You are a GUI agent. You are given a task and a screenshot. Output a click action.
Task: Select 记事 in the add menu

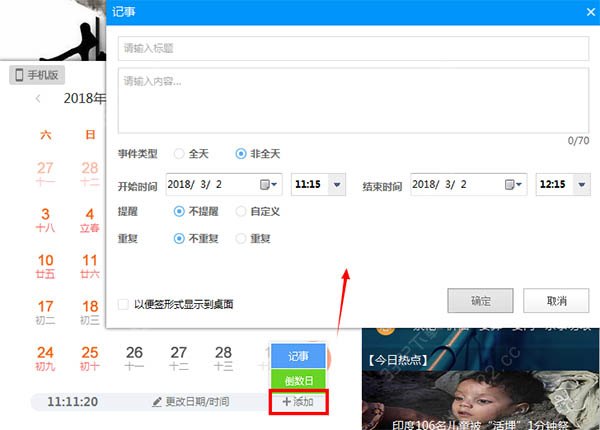[x=298, y=356]
